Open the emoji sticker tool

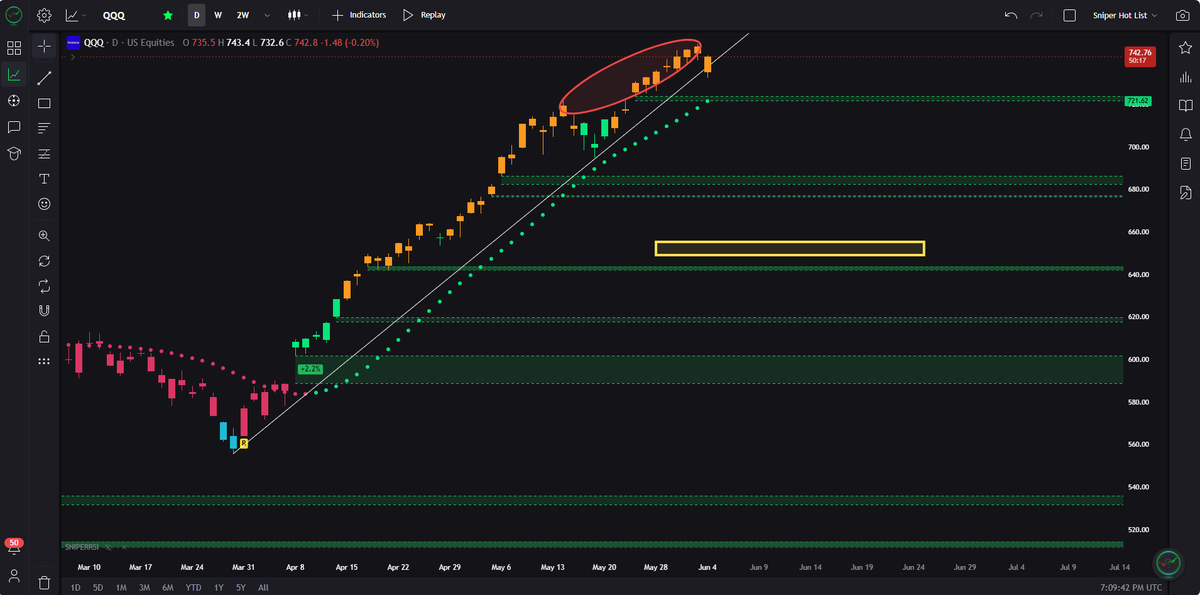[44, 203]
